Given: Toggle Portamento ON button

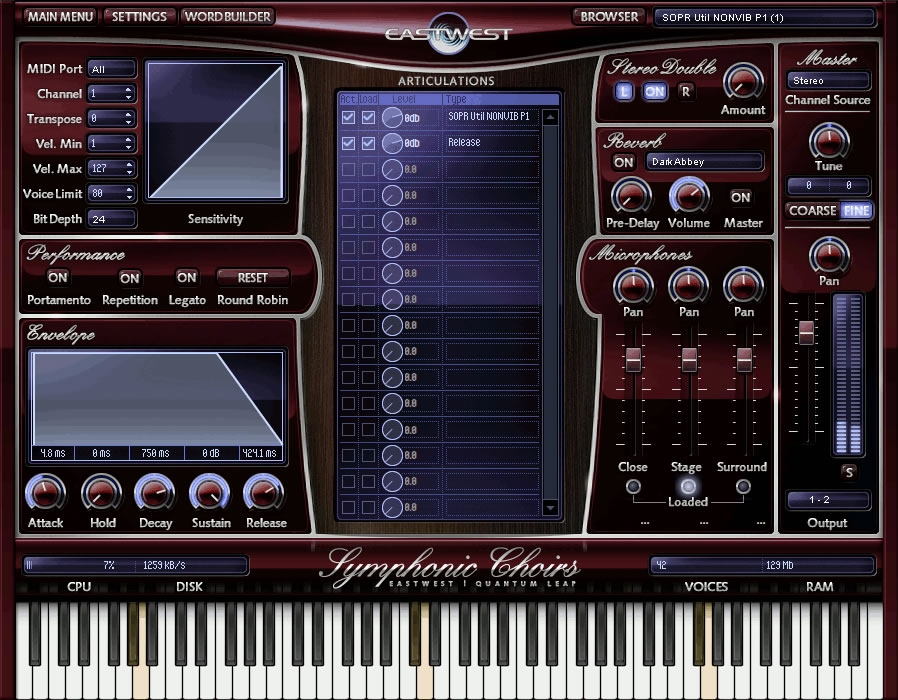Looking at the screenshot, I should click(x=58, y=278).
